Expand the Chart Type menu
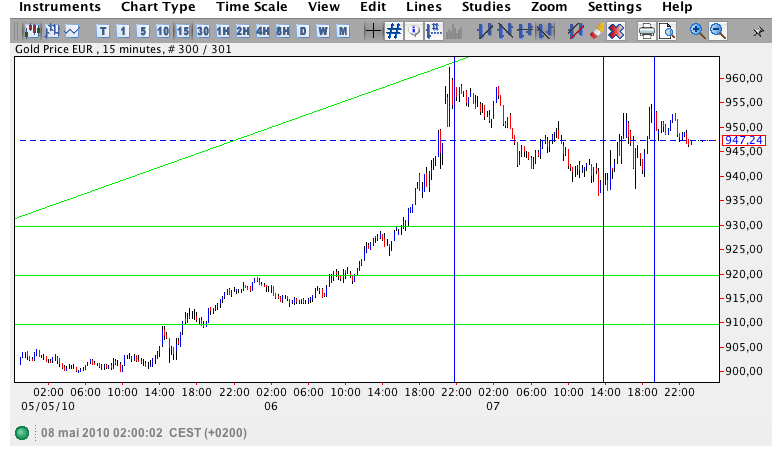The width and height of the screenshot is (784, 453). (158, 7)
